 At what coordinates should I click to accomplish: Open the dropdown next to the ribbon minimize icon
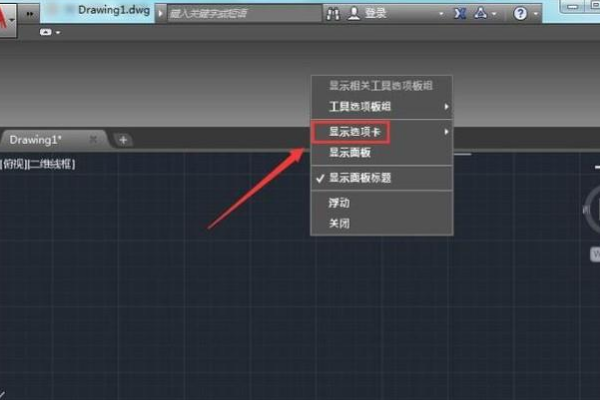(58, 33)
